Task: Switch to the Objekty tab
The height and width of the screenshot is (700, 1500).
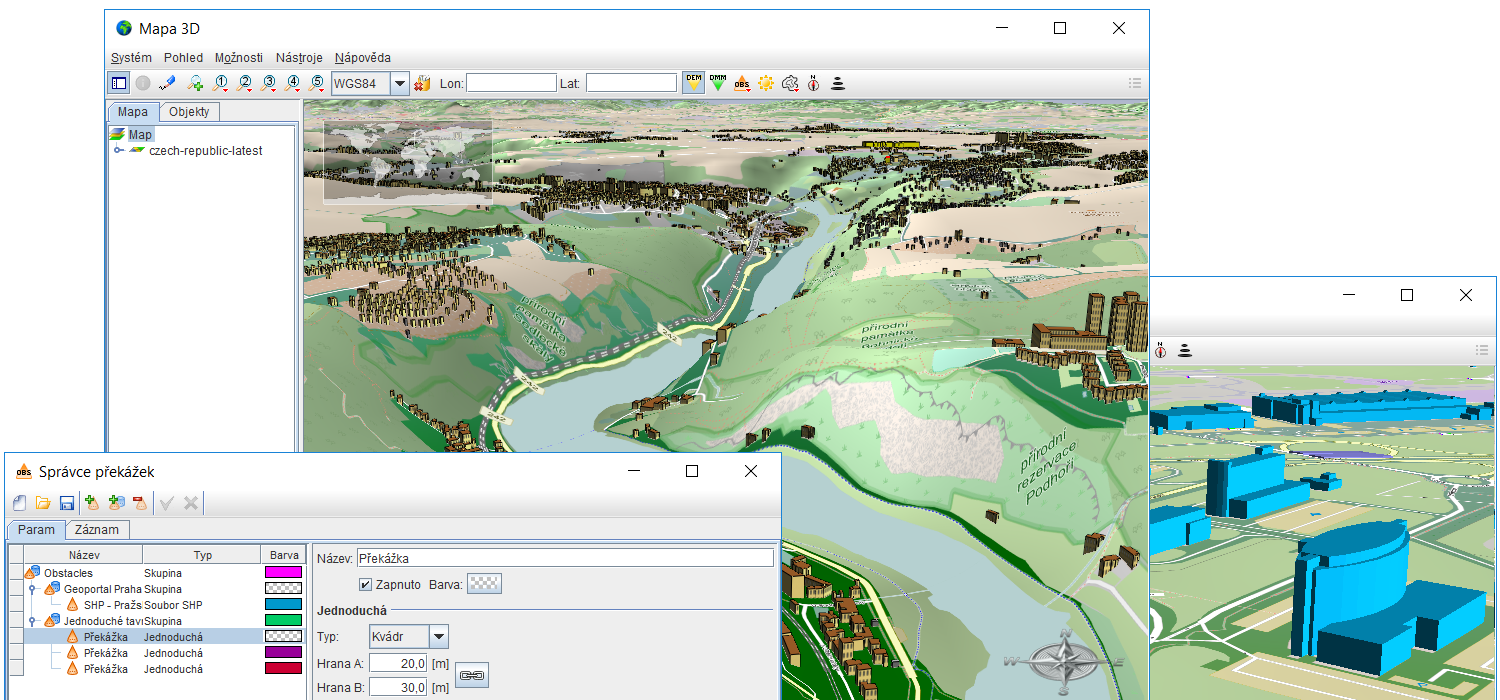Action: pos(189,112)
